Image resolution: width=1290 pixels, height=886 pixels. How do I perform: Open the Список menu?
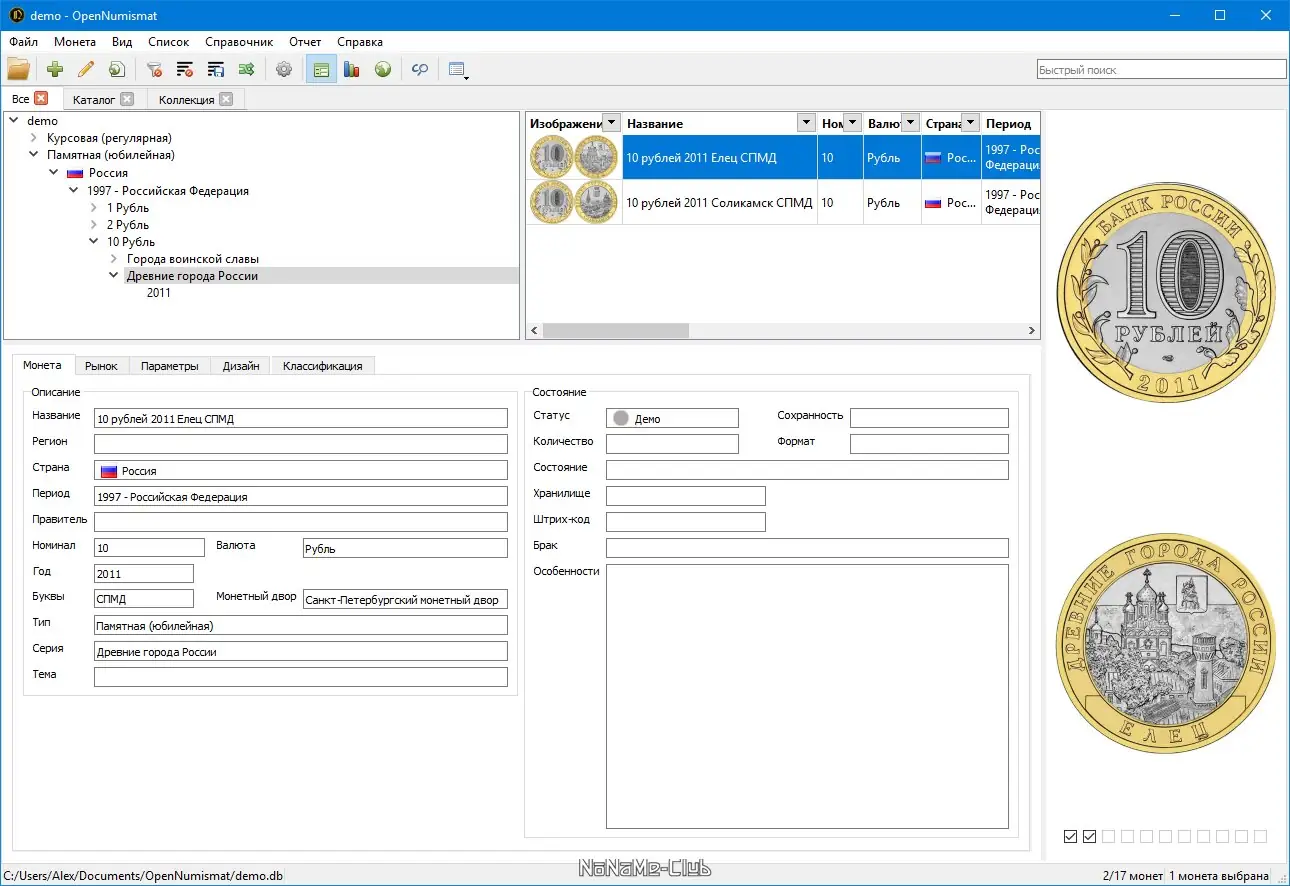(x=168, y=42)
